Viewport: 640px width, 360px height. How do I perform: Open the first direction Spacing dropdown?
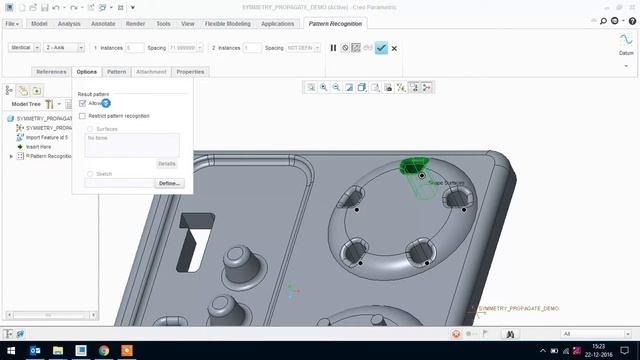pyautogui.click(x=200, y=48)
